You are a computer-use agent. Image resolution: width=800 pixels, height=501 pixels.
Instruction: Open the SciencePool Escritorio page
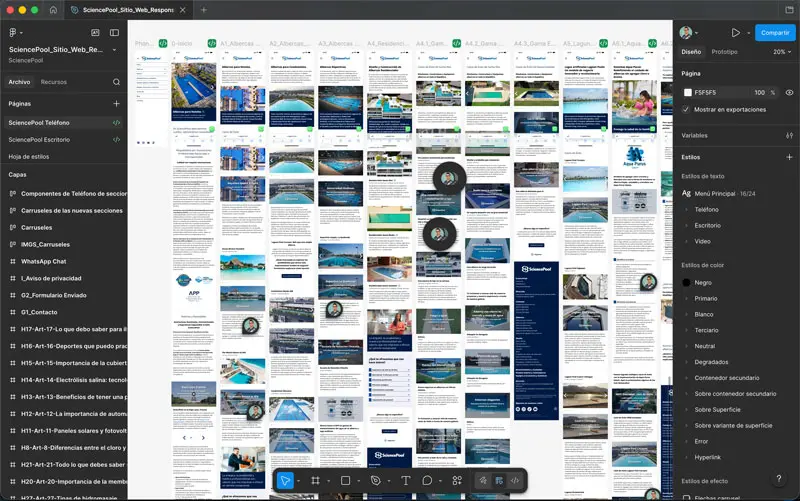click(x=39, y=140)
